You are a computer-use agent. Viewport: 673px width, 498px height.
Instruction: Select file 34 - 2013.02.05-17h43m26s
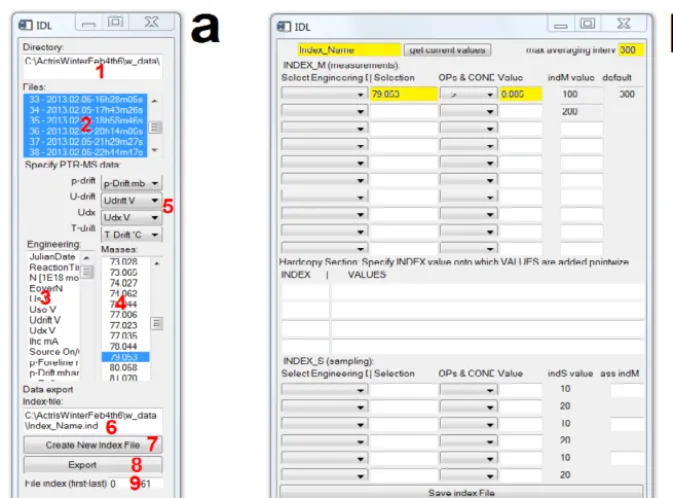point(85,110)
